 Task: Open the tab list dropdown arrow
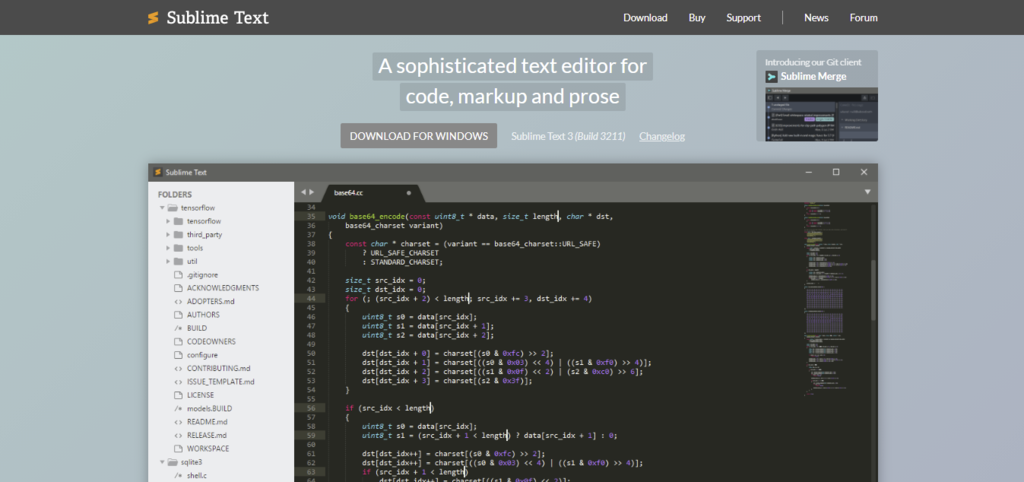coord(867,191)
